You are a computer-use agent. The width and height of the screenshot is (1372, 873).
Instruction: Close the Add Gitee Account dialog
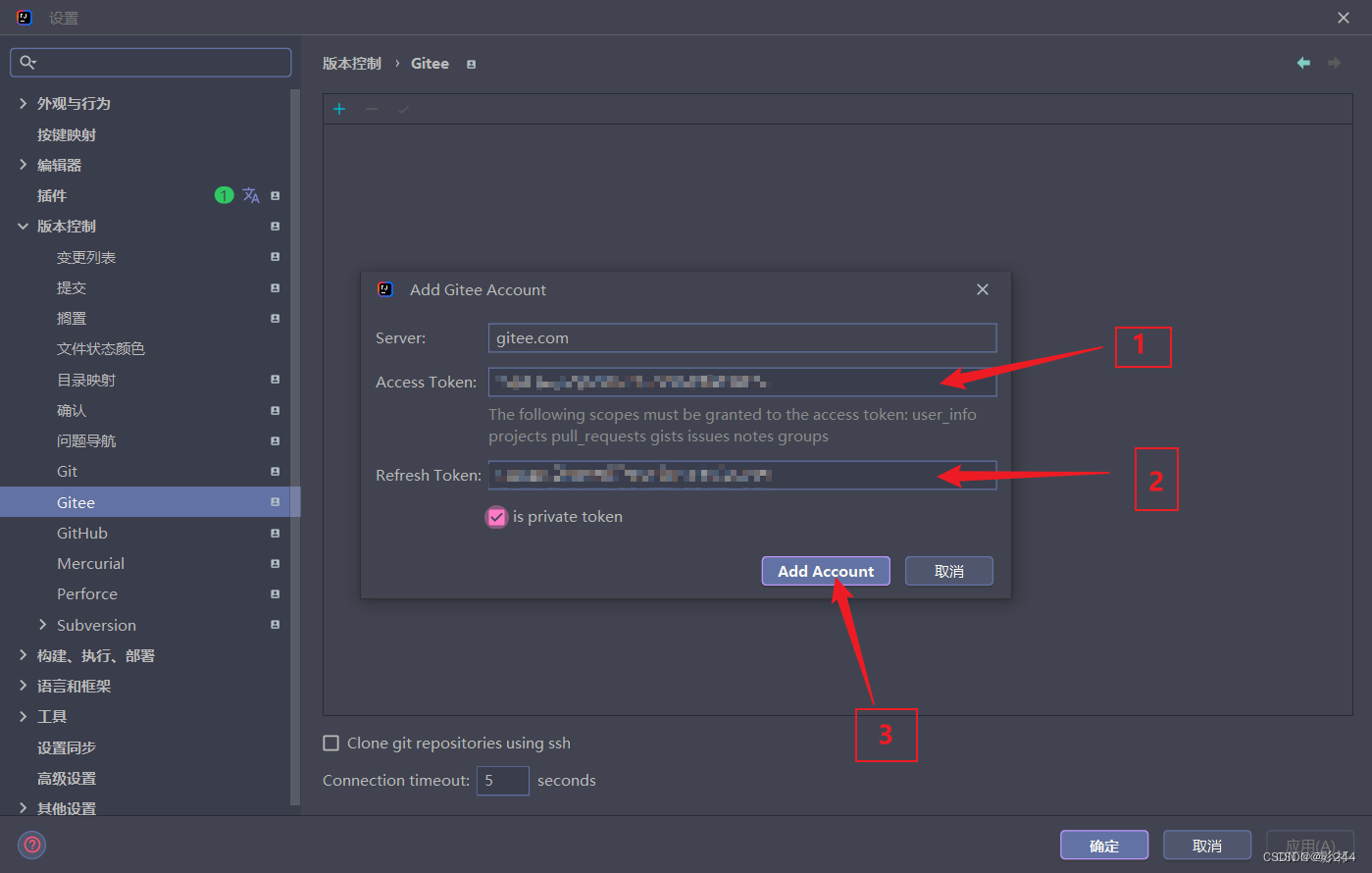[x=983, y=289]
